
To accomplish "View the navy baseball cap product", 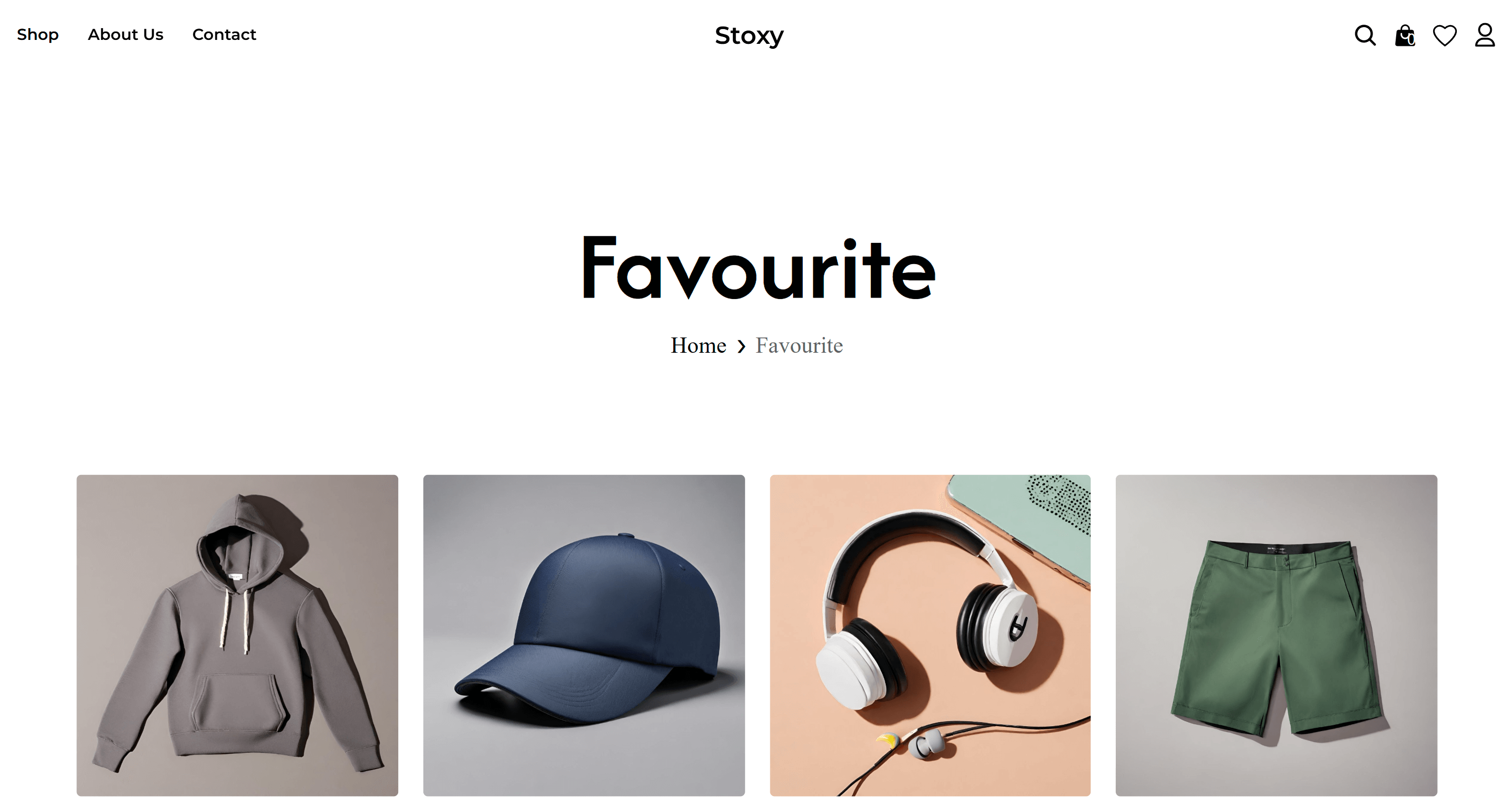I will pos(584,636).
